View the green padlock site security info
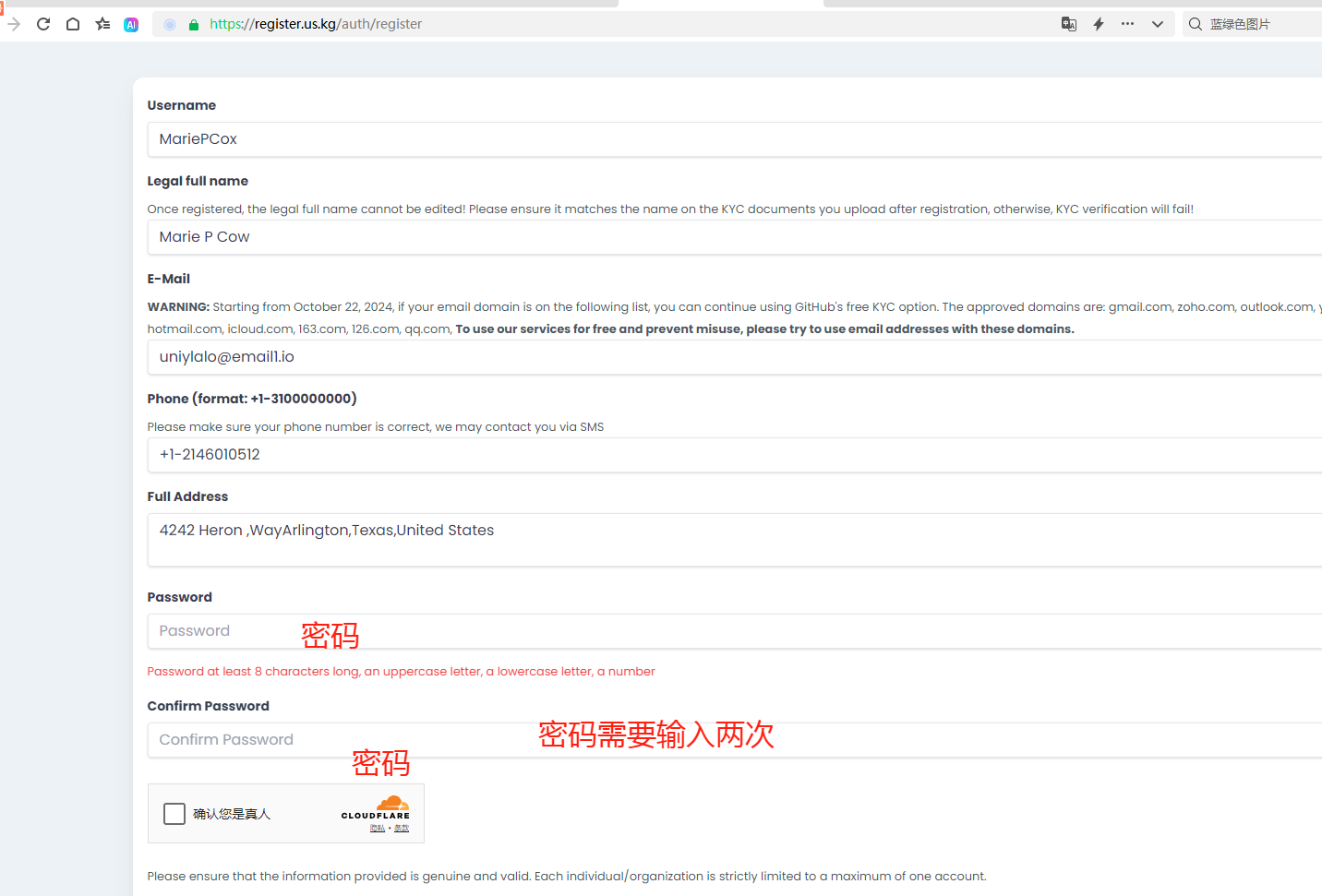Image resolution: width=1322 pixels, height=896 pixels. [x=194, y=25]
